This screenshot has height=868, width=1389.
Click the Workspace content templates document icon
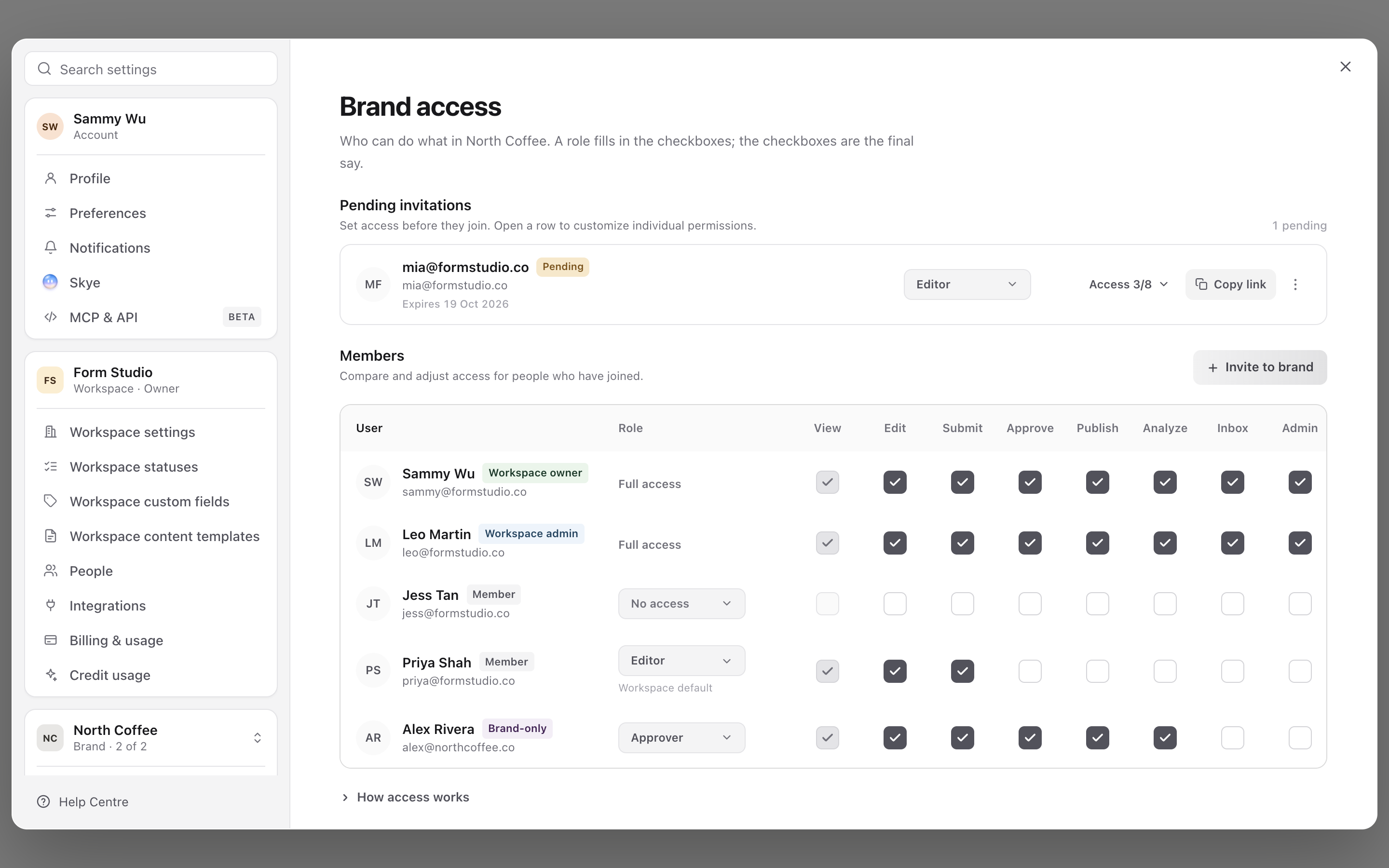[51, 536]
